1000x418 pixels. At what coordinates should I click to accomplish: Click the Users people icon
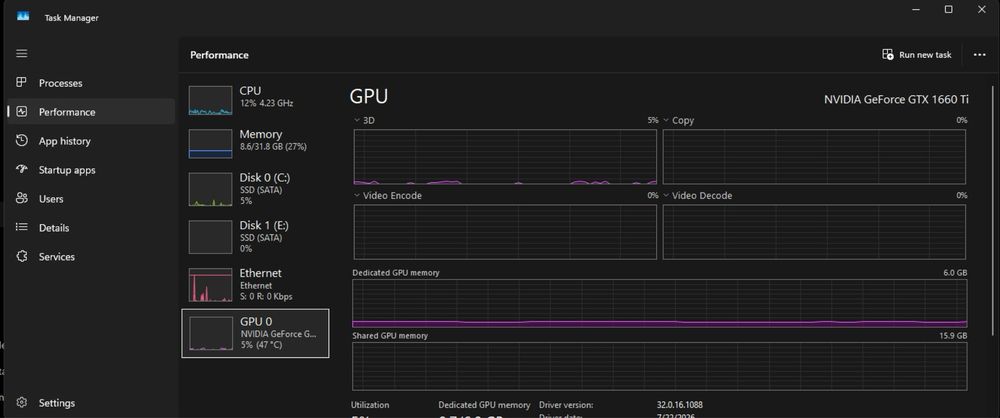[x=22, y=198]
